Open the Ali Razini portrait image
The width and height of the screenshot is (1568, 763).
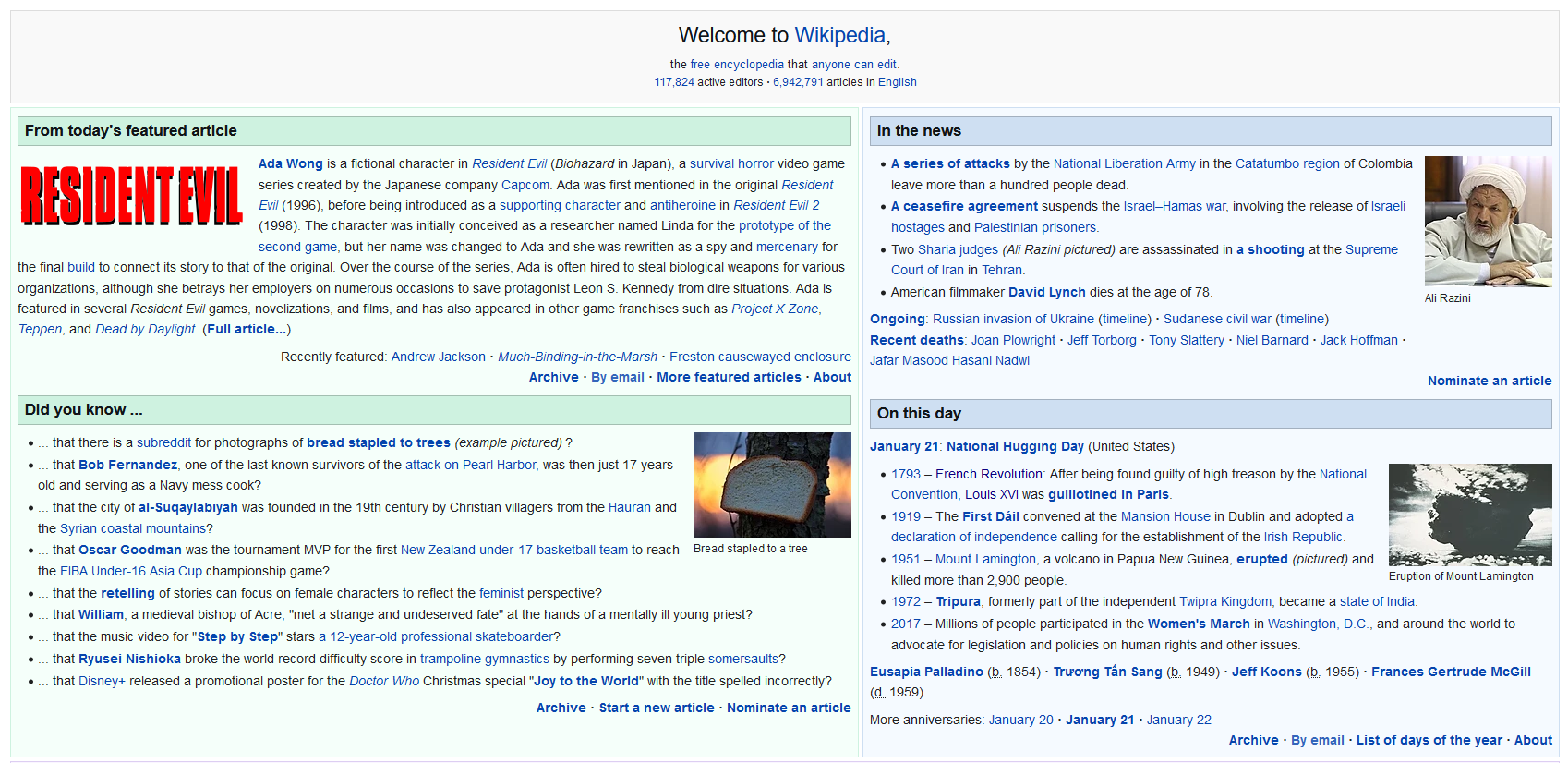click(x=1488, y=222)
